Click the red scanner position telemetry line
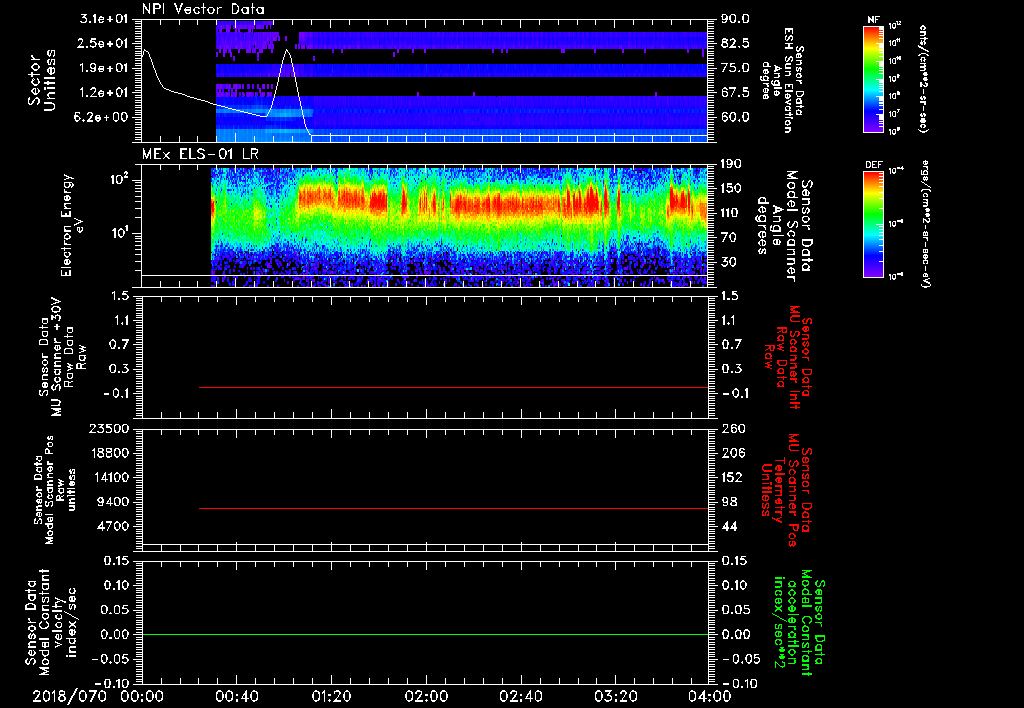This screenshot has height=708, width=1024. tap(453, 508)
